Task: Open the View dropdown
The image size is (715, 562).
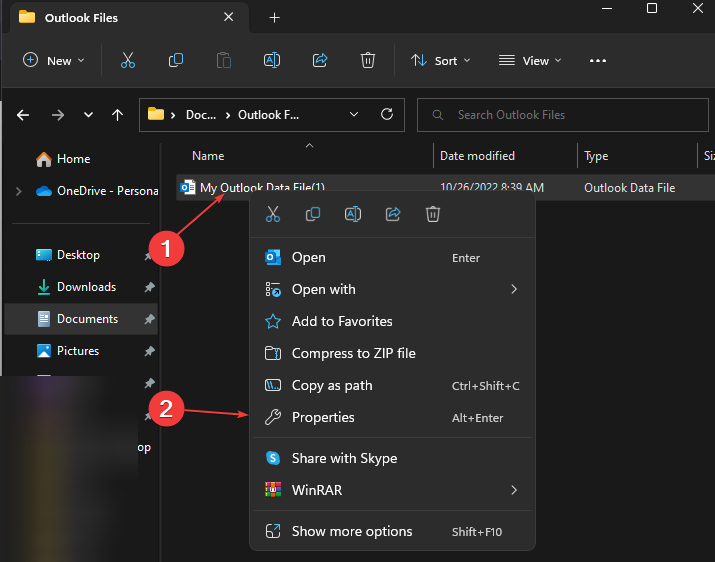Action: 530,61
